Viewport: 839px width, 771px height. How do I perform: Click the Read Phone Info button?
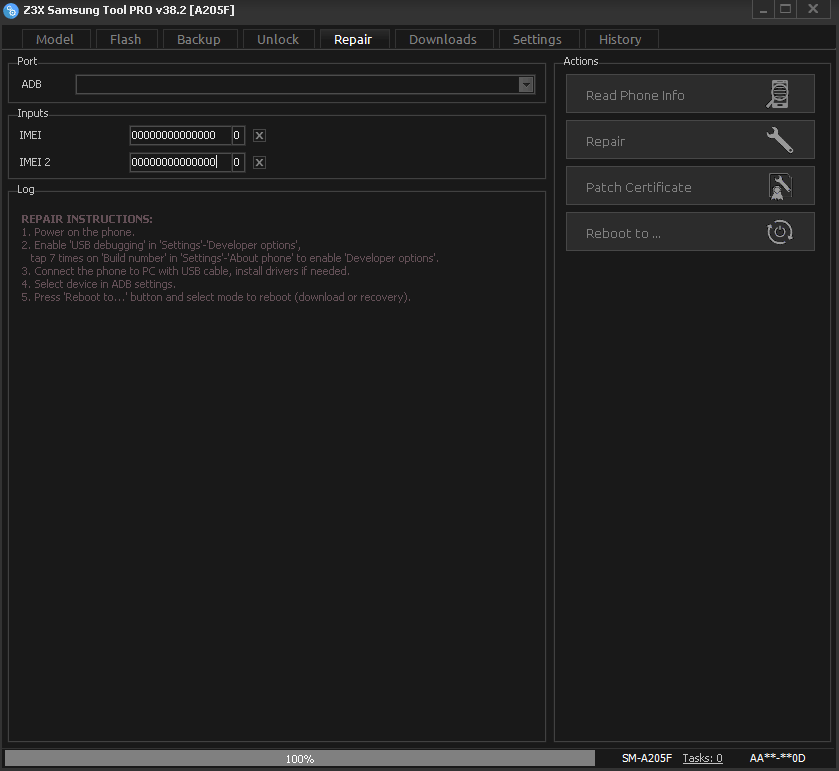coord(690,94)
